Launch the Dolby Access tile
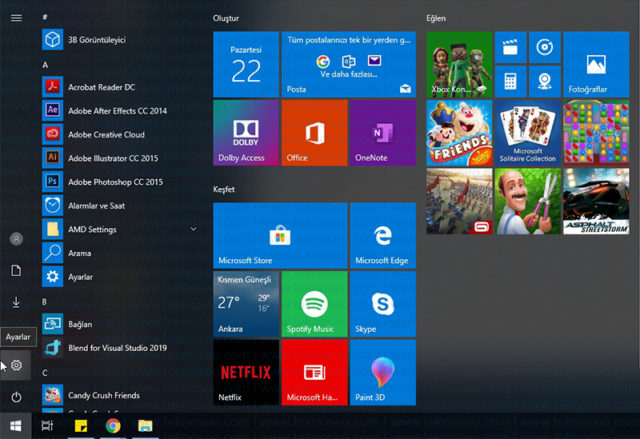Image resolution: width=640 pixels, height=439 pixels. (246, 133)
